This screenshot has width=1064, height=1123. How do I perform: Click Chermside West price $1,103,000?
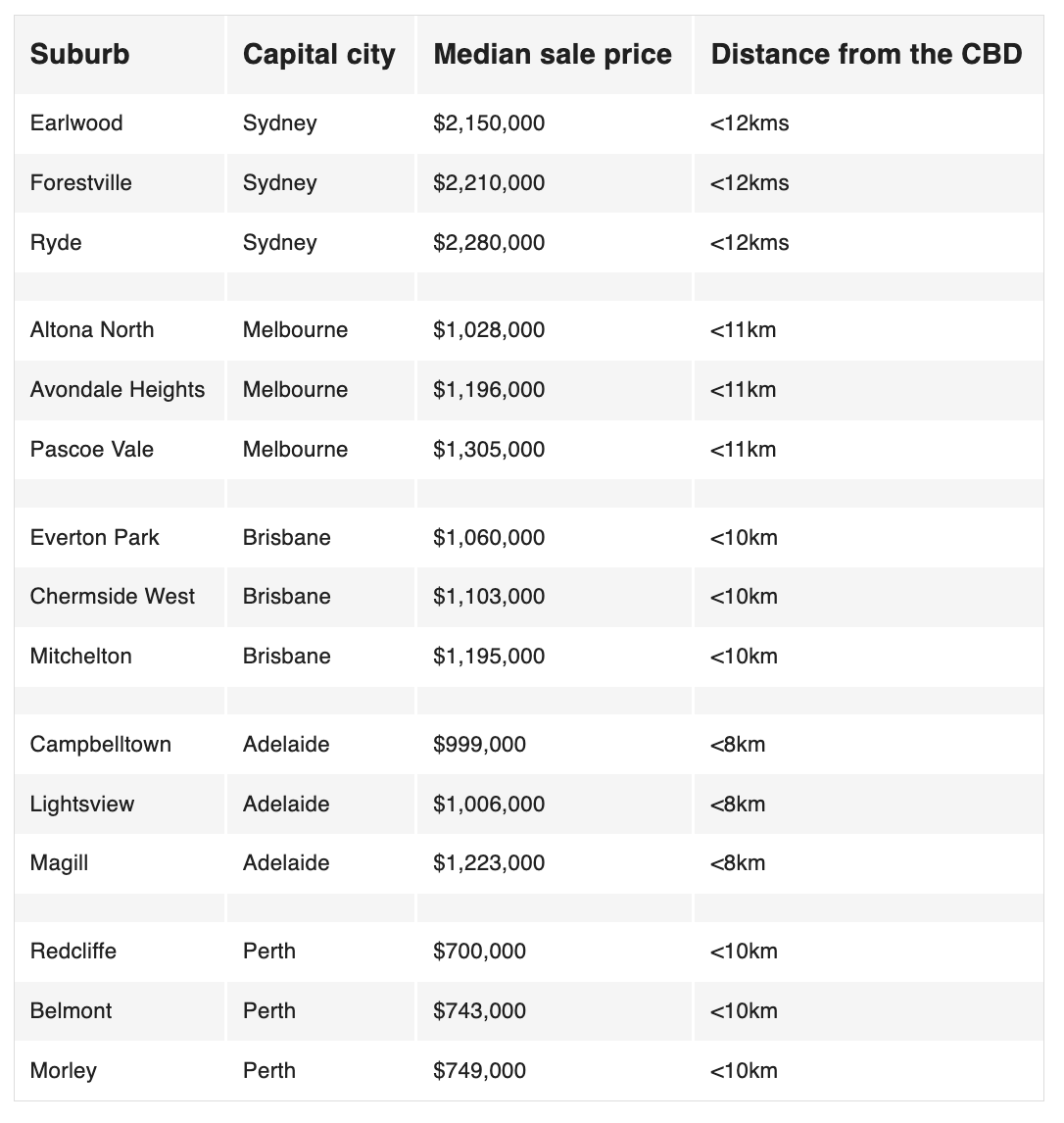489,597
